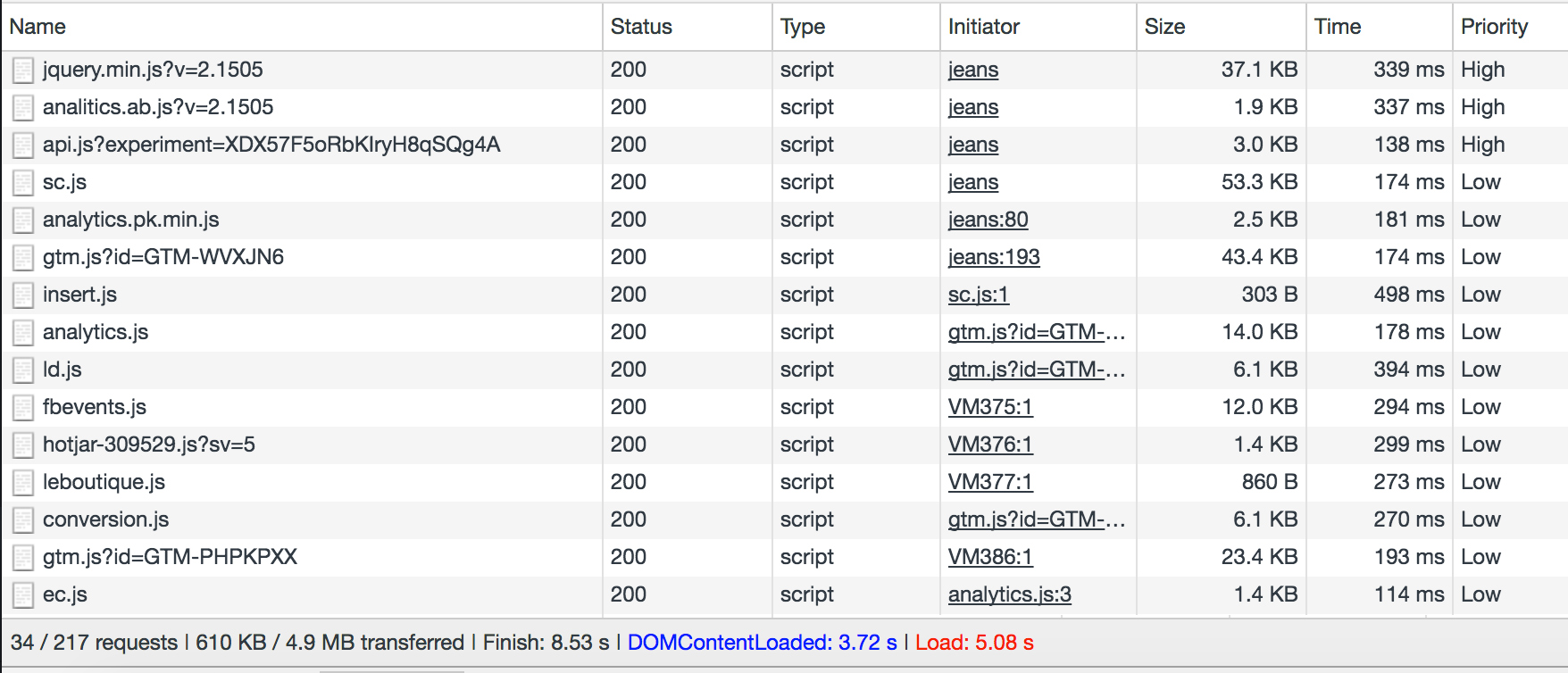Select the sc.js request name

pyautogui.click(x=64, y=182)
